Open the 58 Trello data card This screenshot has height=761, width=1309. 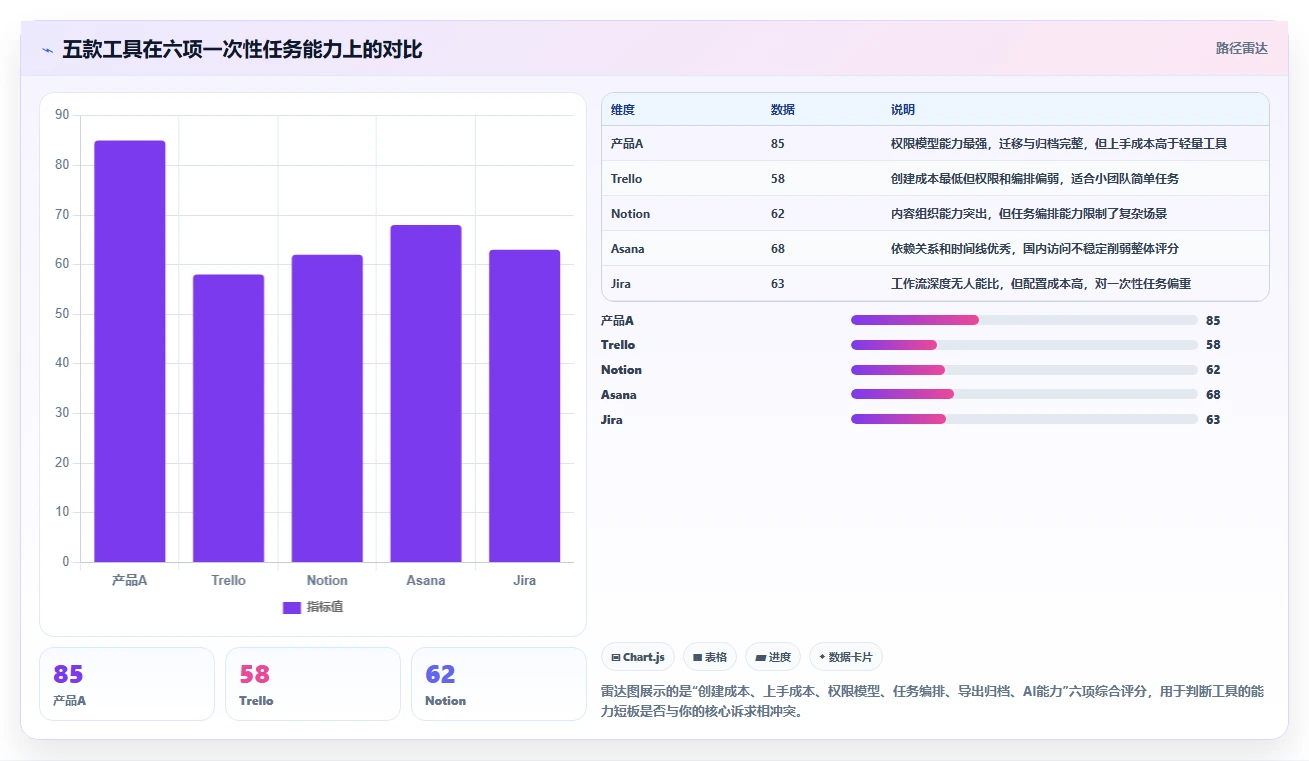point(313,684)
